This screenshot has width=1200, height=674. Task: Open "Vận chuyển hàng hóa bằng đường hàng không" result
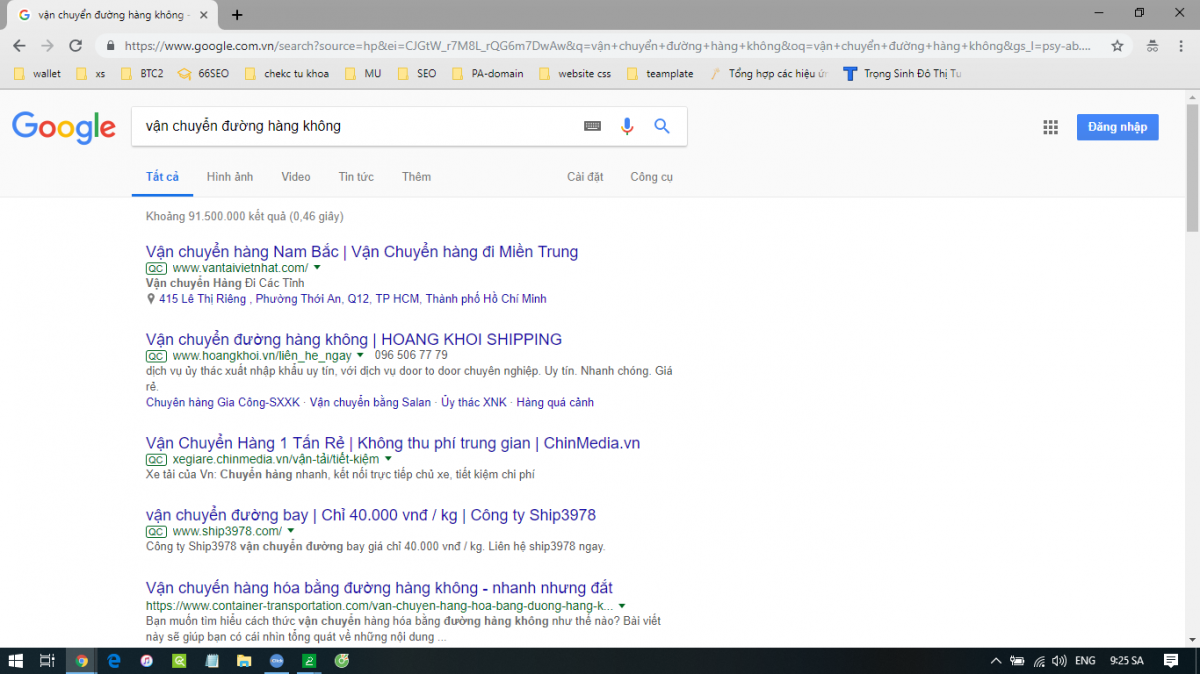[379, 588]
